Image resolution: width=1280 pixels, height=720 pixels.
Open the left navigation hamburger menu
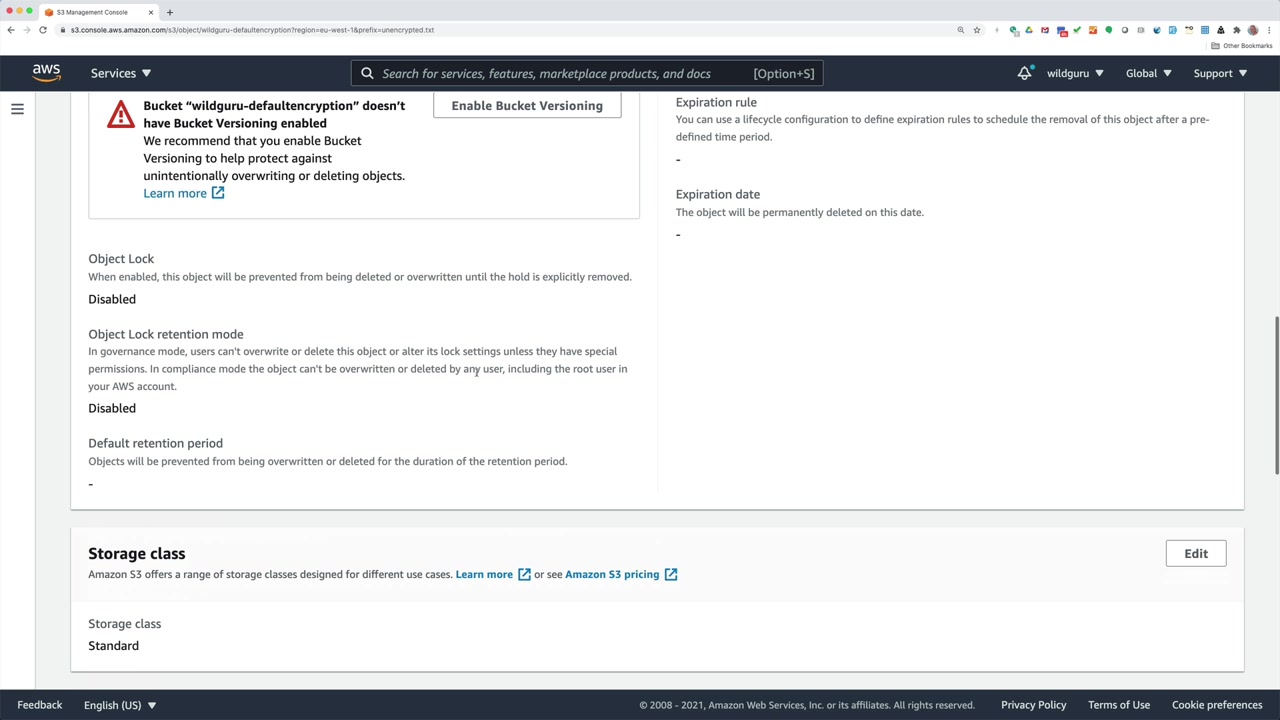pyautogui.click(x=17, y=109)
